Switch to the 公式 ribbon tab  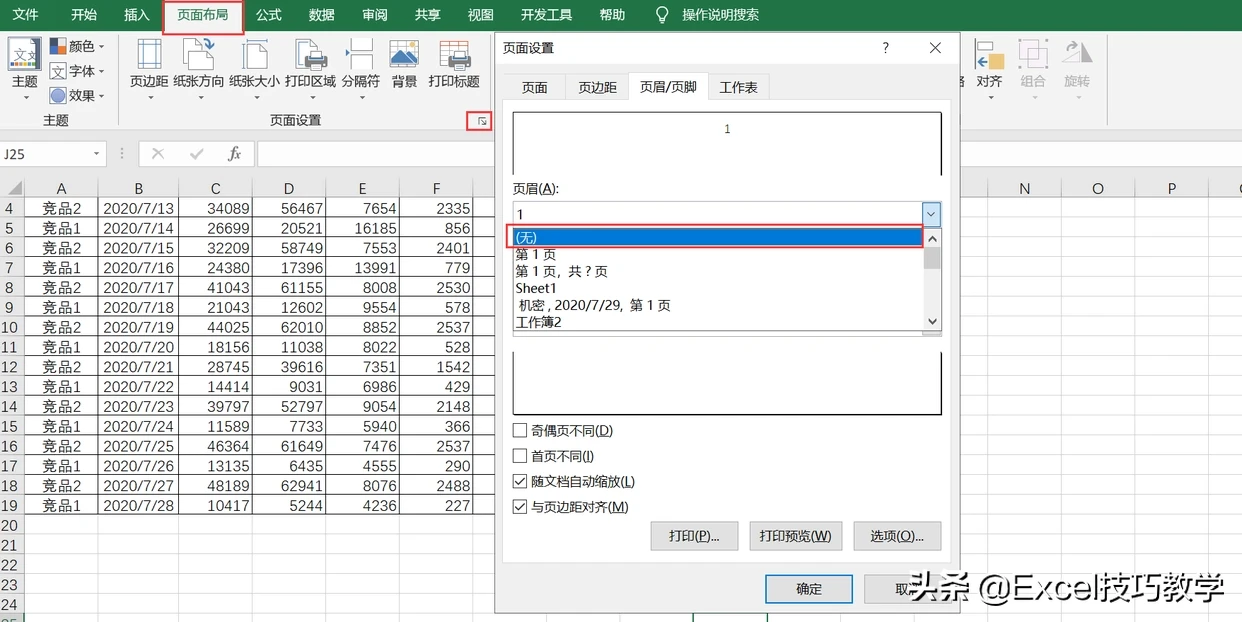point(268,15)
